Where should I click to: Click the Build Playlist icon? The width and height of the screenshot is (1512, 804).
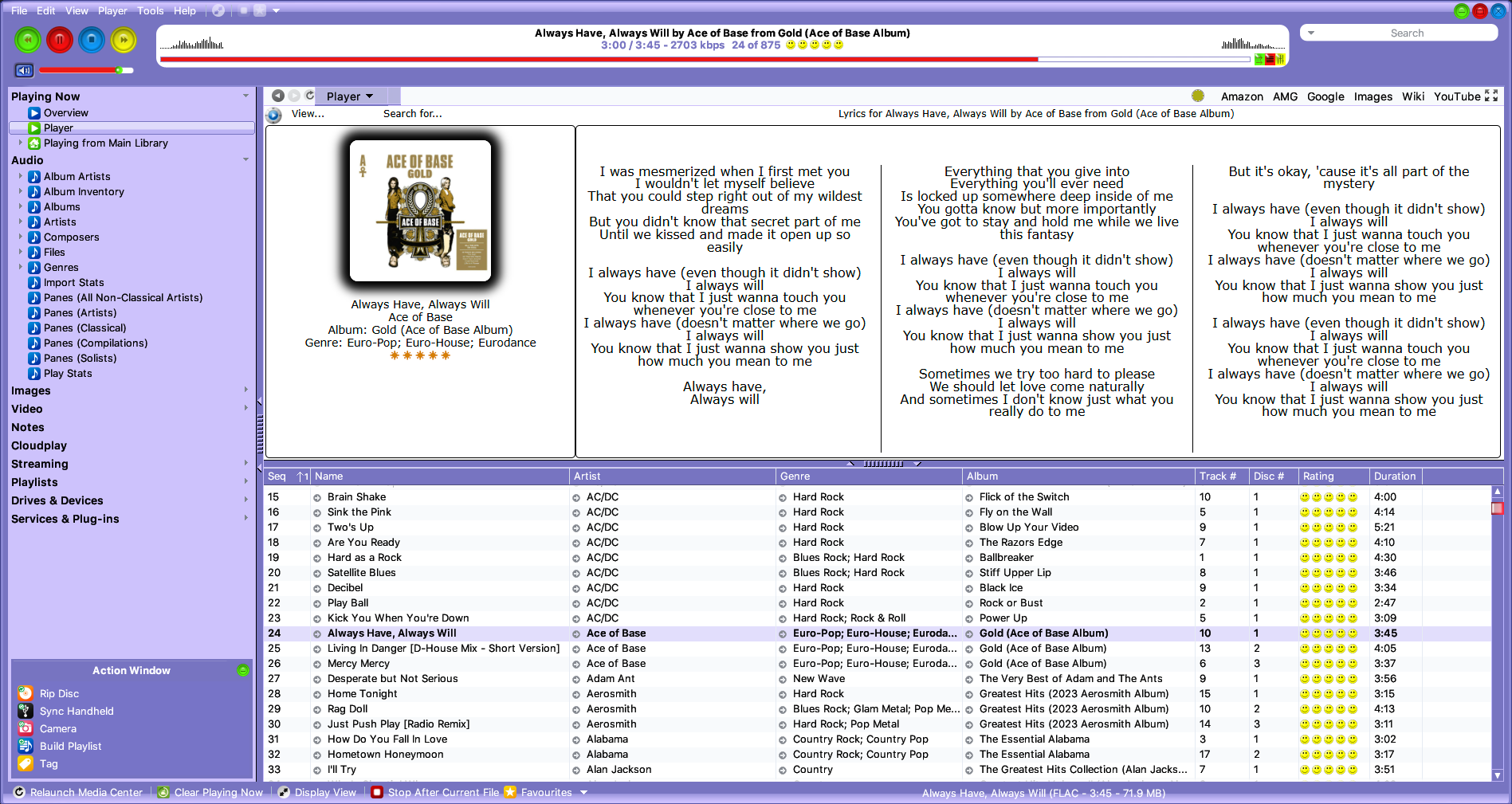[26, 746]
